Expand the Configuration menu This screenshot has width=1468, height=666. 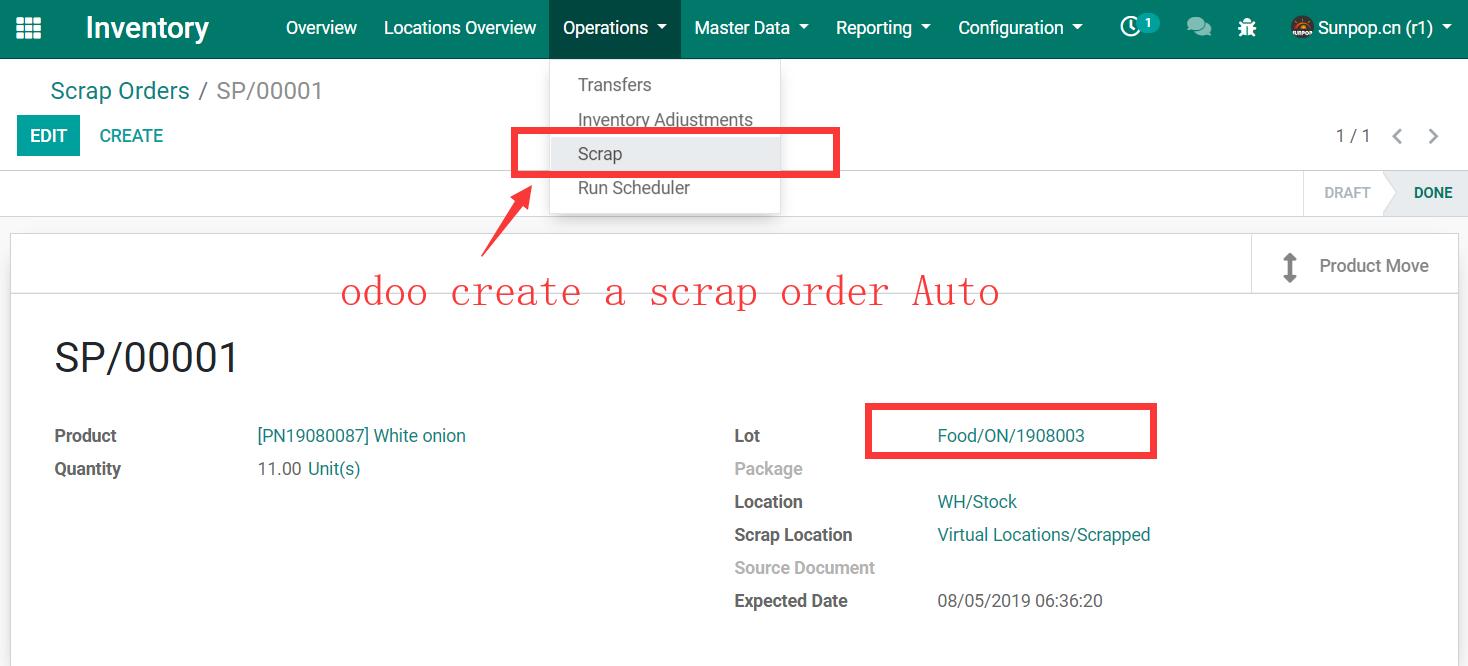click(1020, 28)
